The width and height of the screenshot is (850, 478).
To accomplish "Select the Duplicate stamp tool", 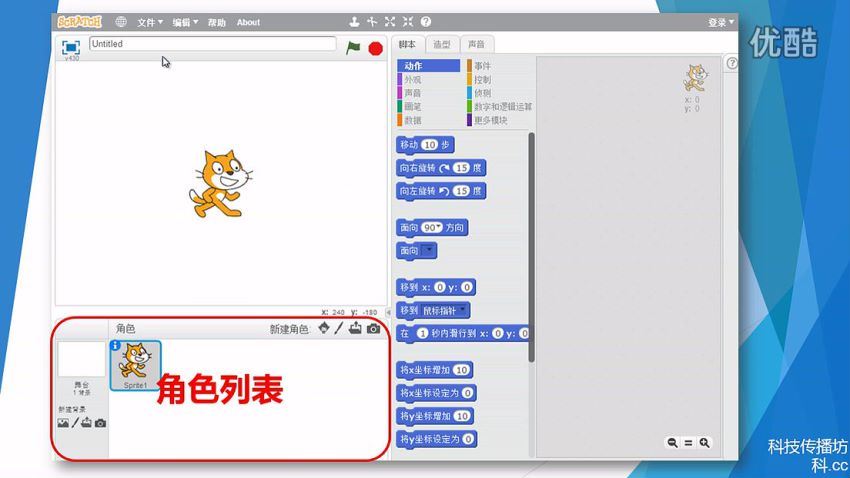I will coord(354,22).
